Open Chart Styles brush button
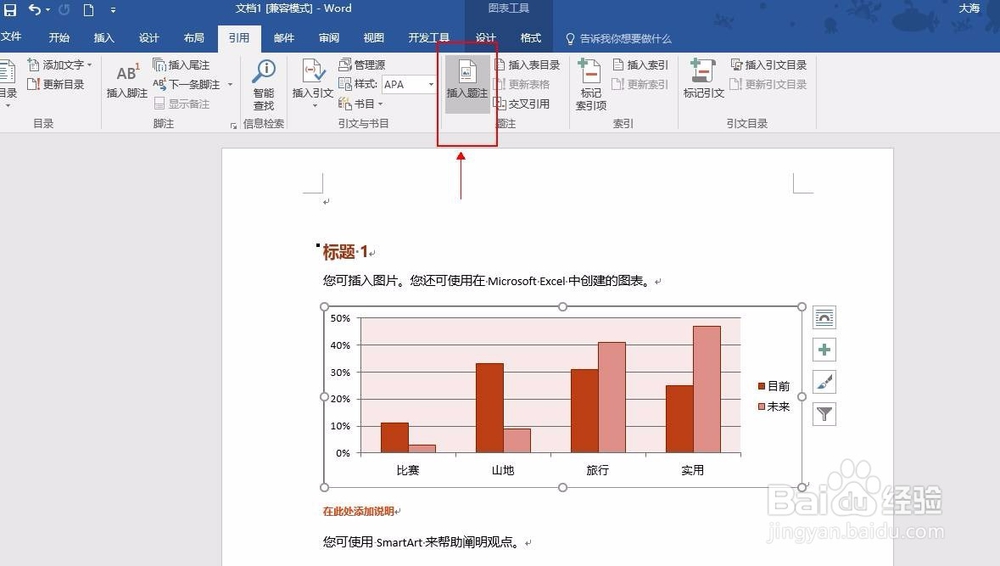1000x566 pixels. click(x=824, y=382)
